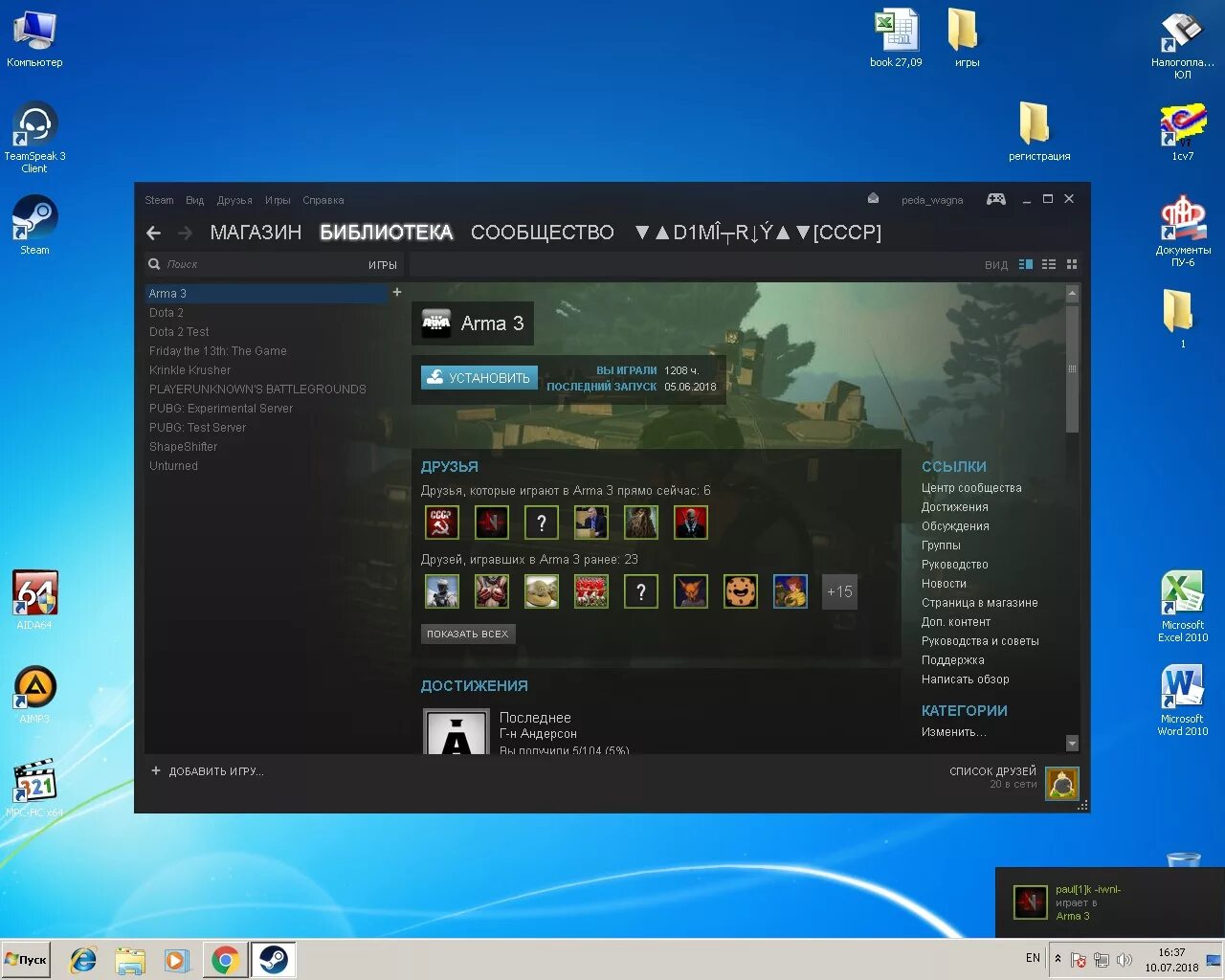Go to the МАГАЗИН tab
The height and width of the screenshot is (980, 1225).
256,233
